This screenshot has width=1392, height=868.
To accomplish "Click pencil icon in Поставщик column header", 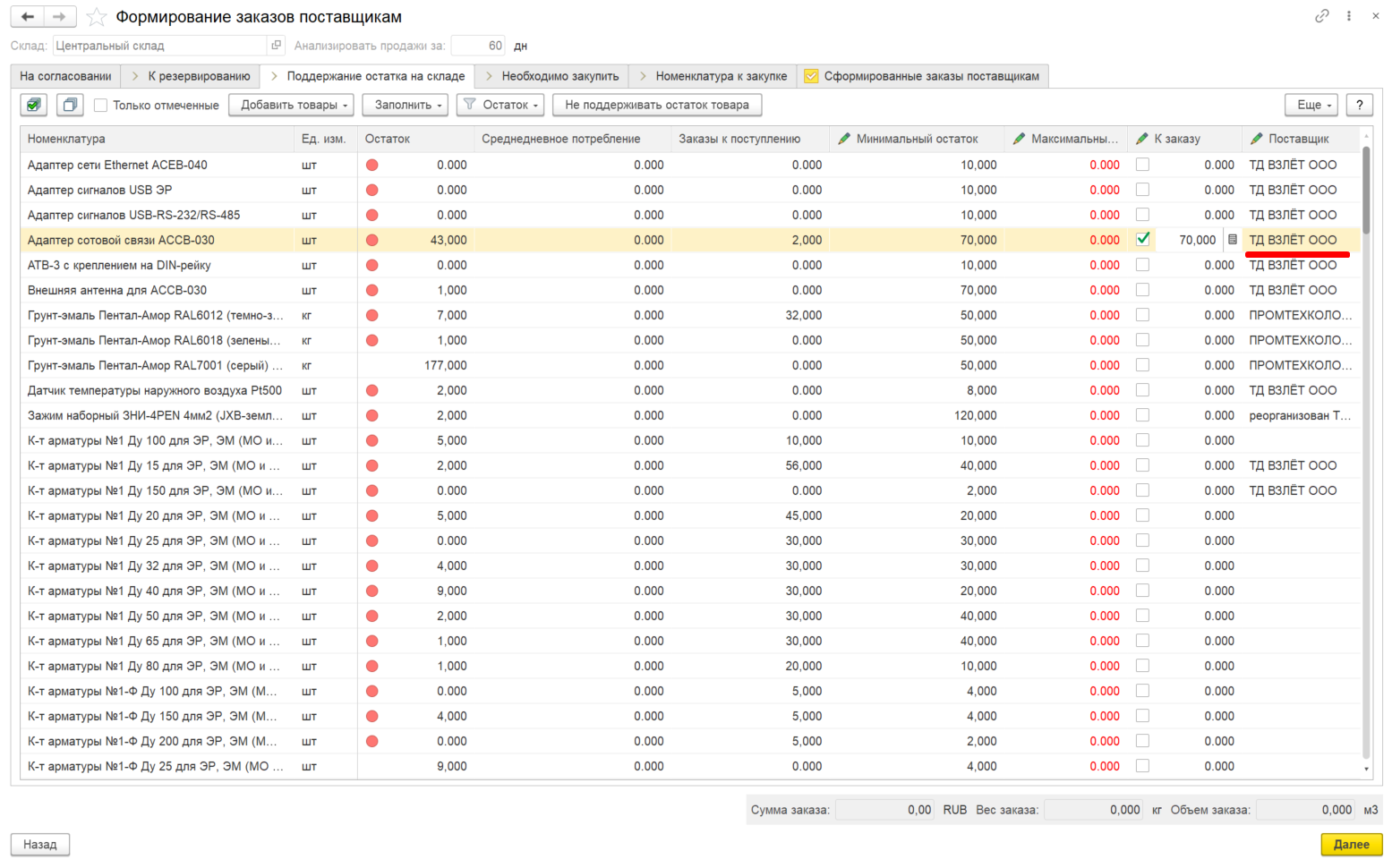I will 1256,139.
